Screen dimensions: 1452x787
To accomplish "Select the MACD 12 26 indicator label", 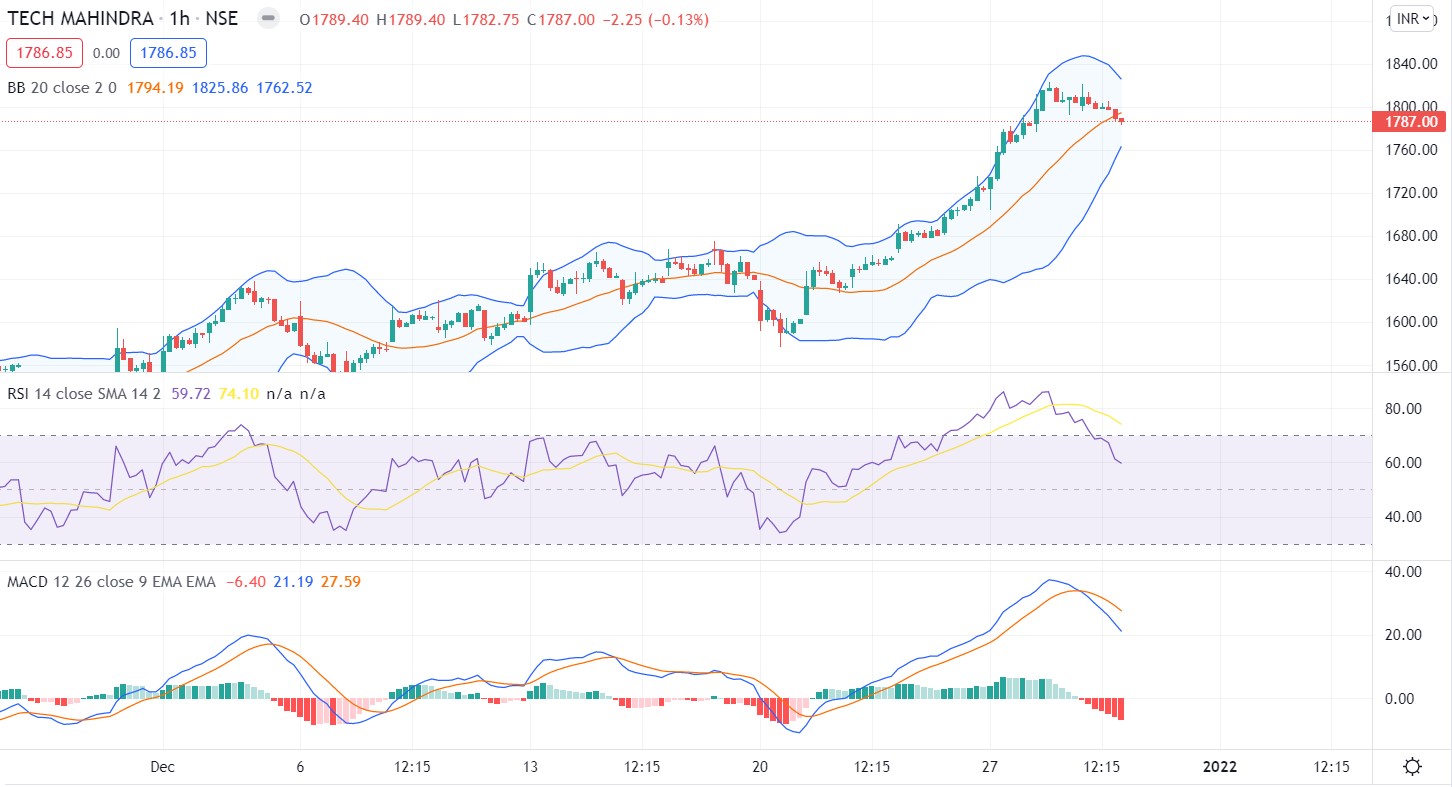I will tap(110, 582).
